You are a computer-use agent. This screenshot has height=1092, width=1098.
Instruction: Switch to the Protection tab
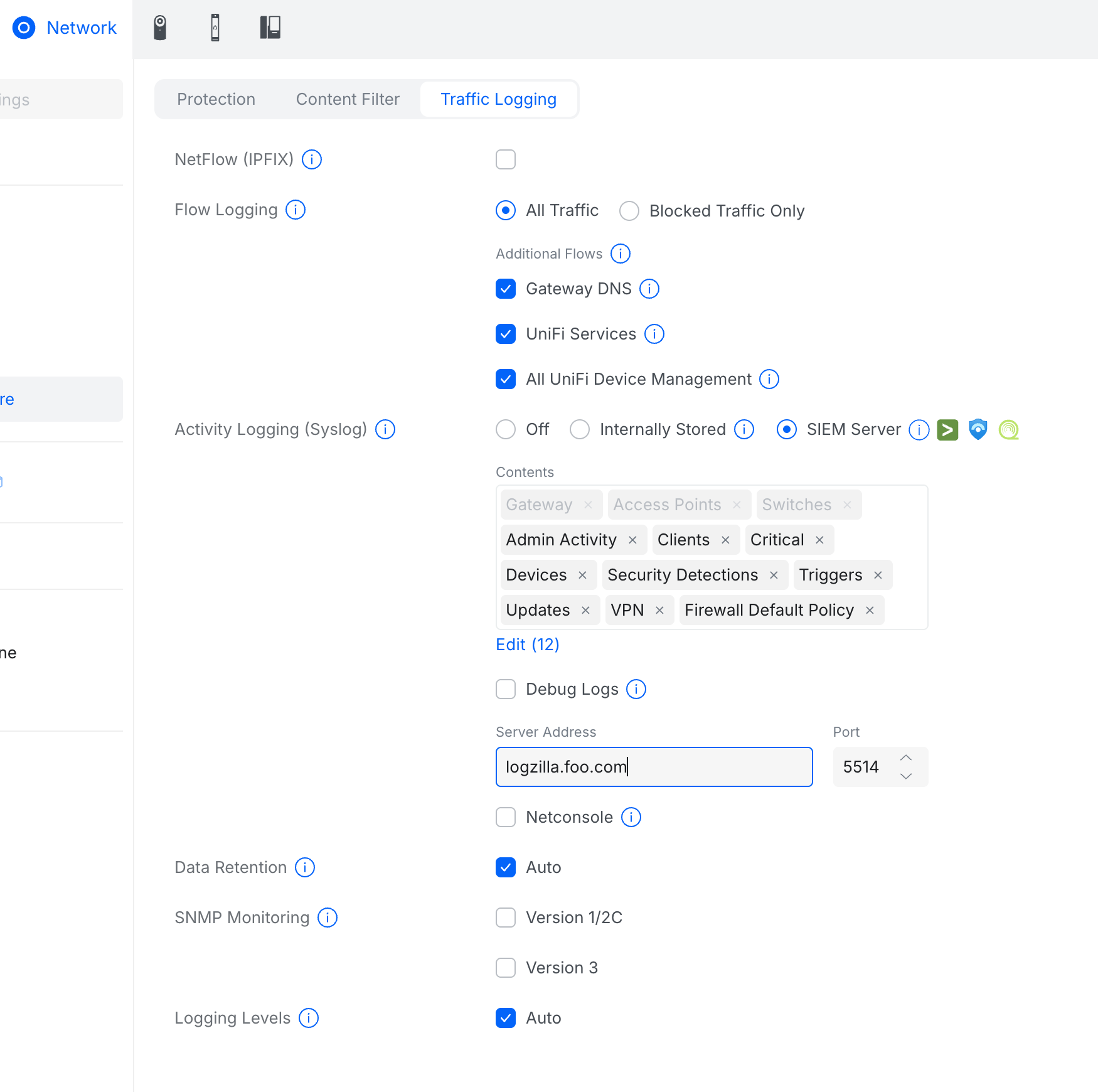tap(216, 99)
